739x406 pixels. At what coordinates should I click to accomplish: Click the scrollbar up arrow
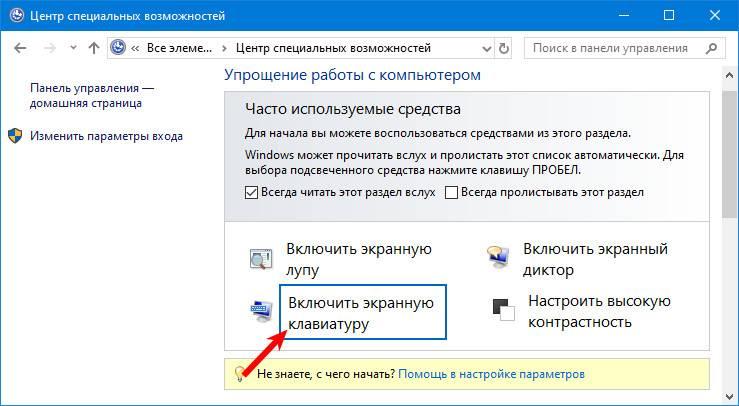click(x=729, y=75)
